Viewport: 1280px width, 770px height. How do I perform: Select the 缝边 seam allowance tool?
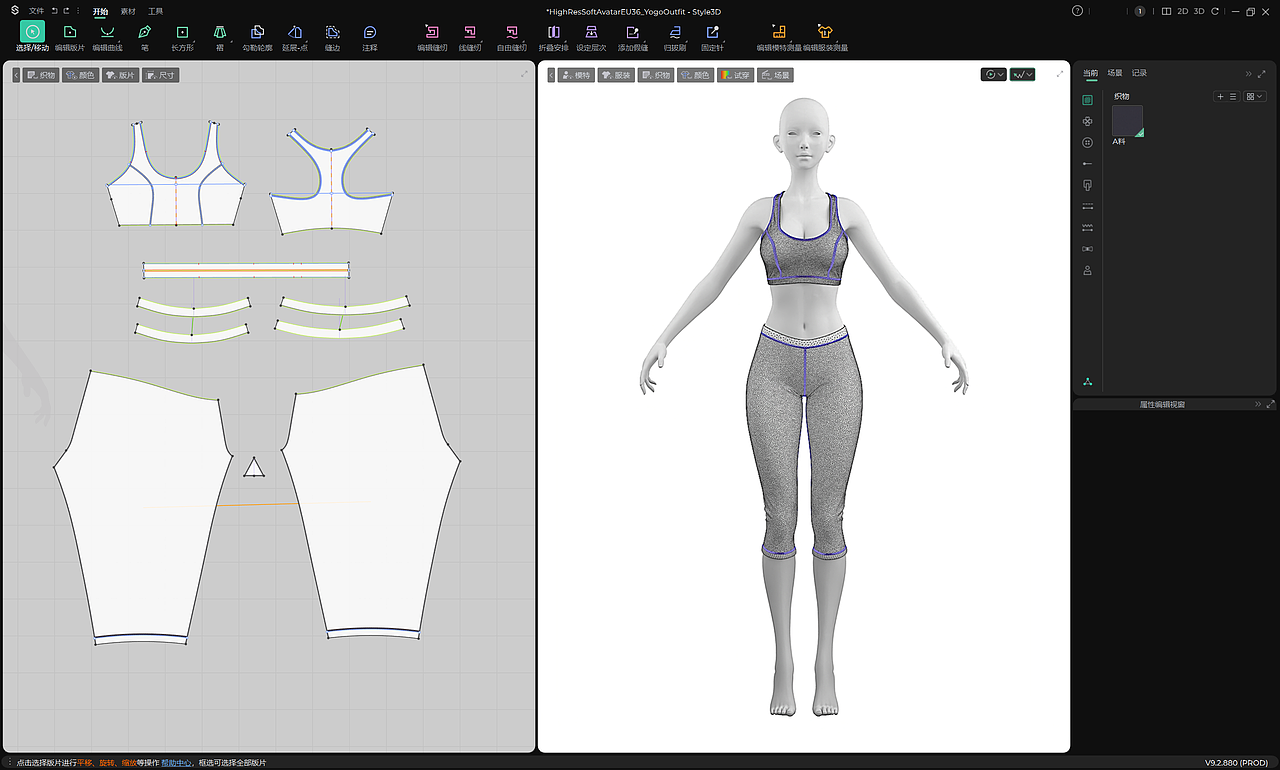332,37
